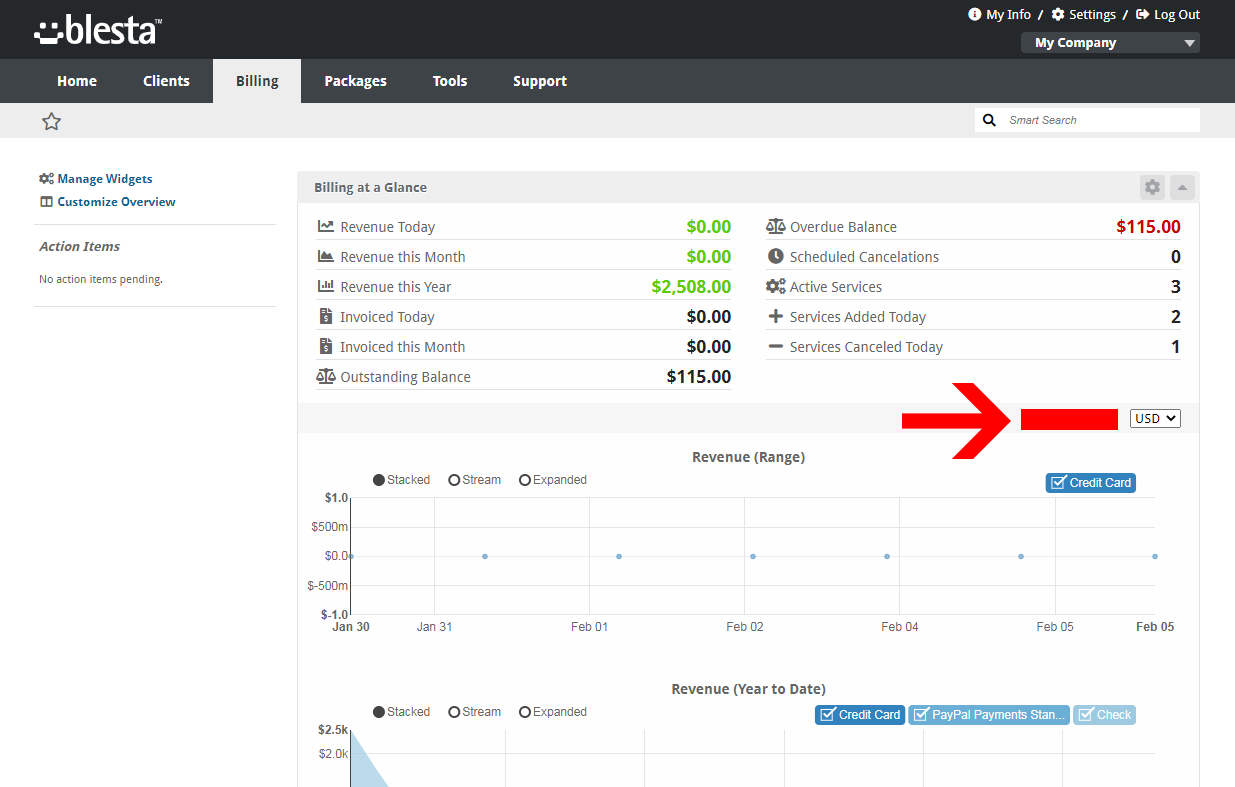Screen dimensions: 1235x787
Task: Select Expanded in Revenue (Year to Date) chart
Action: 553,712
